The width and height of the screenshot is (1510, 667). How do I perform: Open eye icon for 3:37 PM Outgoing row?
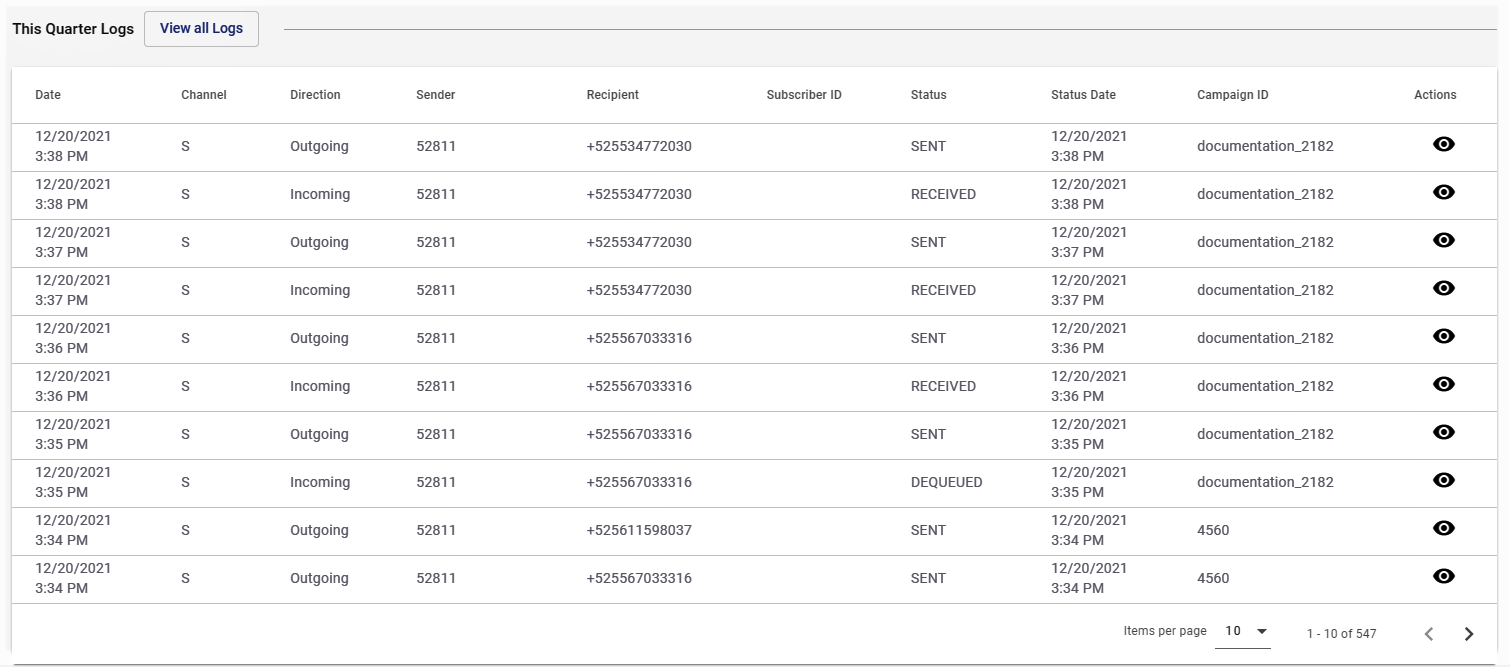coord(1443,240)
